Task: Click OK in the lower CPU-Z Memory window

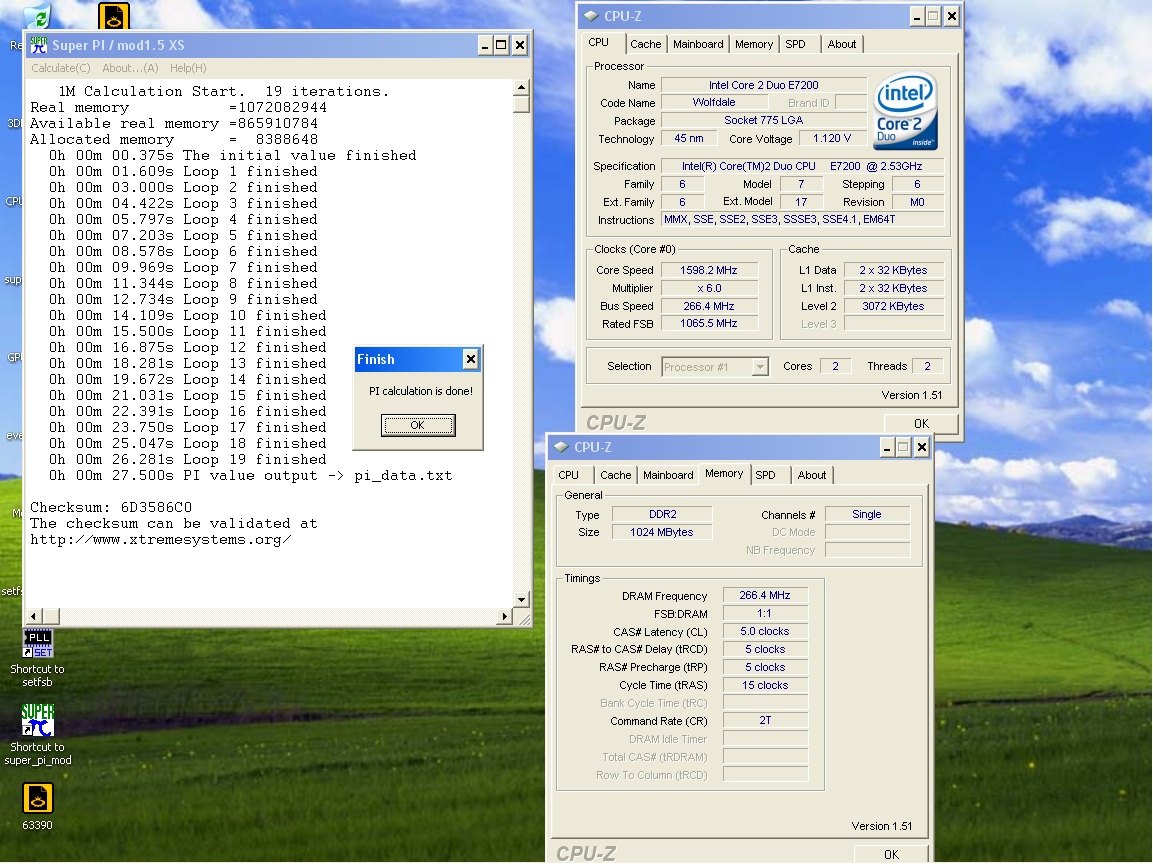Action: [x=891, y=854]
